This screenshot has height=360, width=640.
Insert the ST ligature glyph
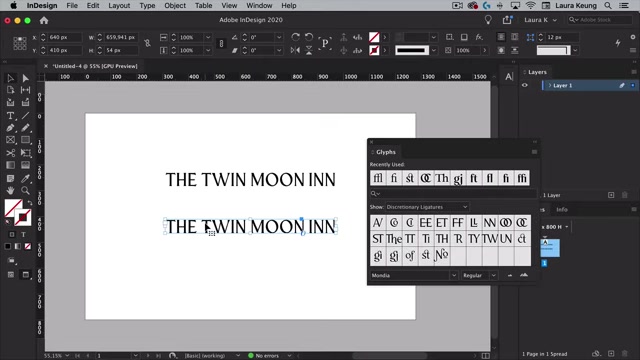click(x=378, y=239)
